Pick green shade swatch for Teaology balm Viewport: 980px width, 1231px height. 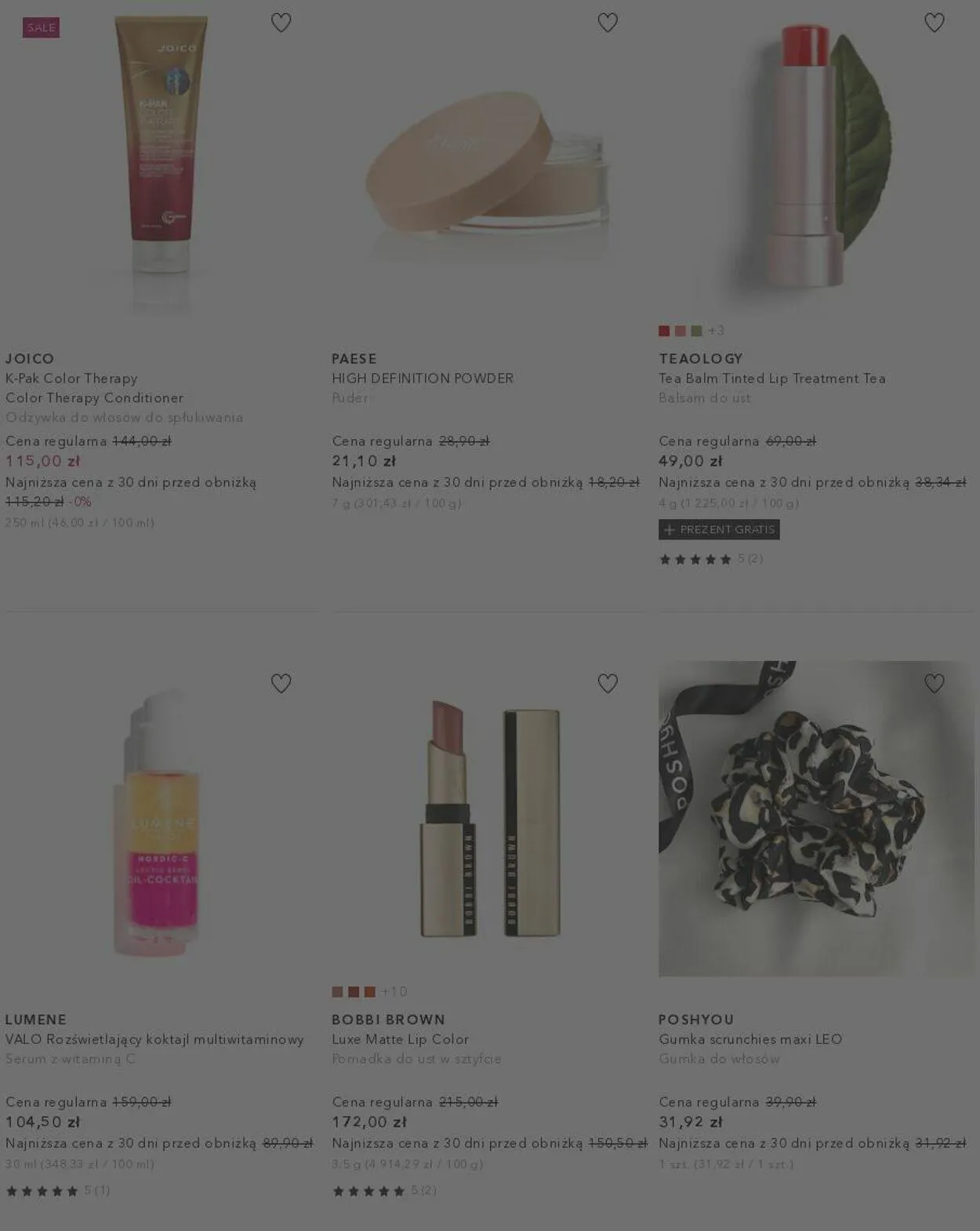(696, 331)
